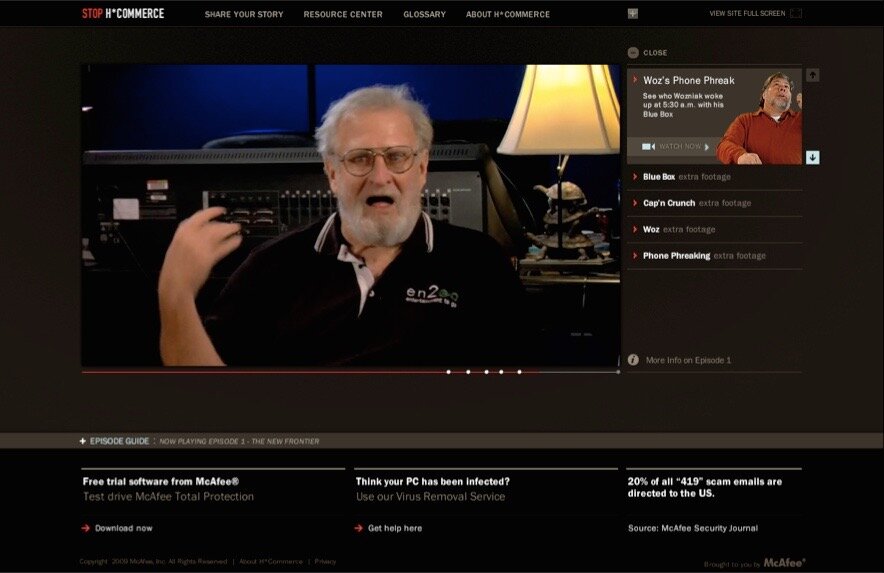Jump to the third chapter dot on timeline
The height and width of the screenshot is (573, 884).
(x=487, y=372)
